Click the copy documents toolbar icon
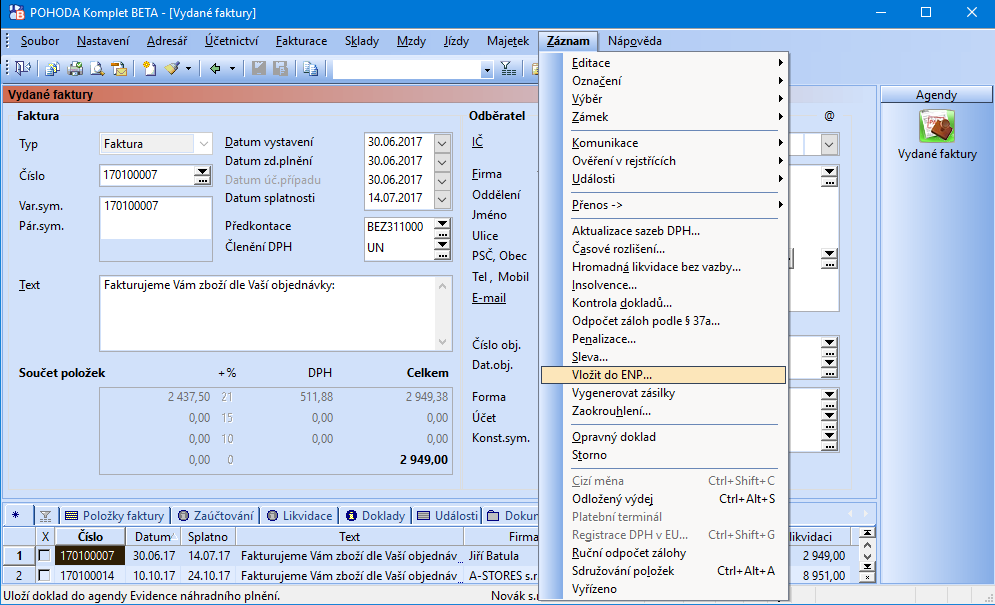The image size is (995, 605). (x=53, y=68)
